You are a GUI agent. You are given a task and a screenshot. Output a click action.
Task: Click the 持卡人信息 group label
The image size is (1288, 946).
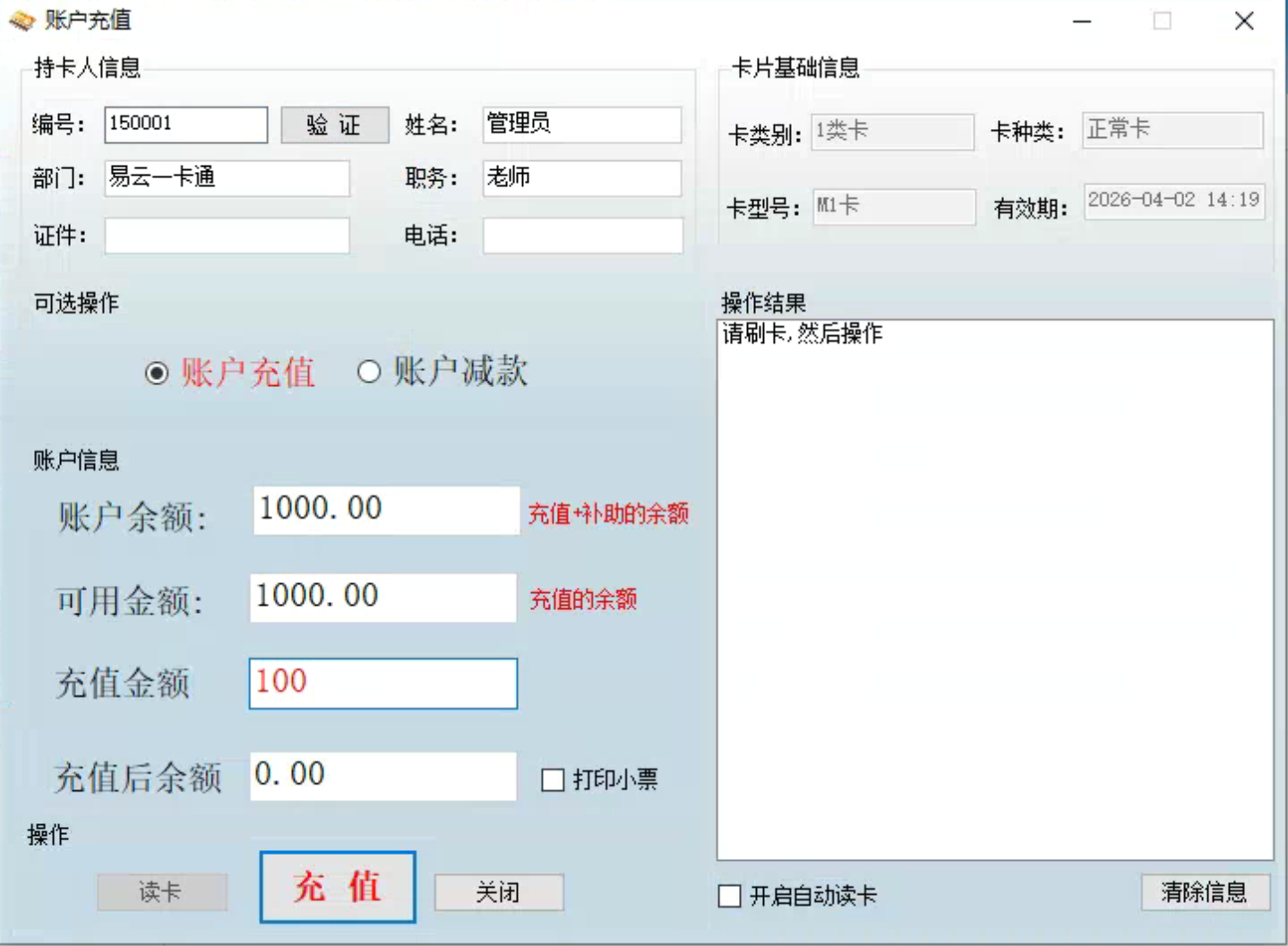coord(87,68)
